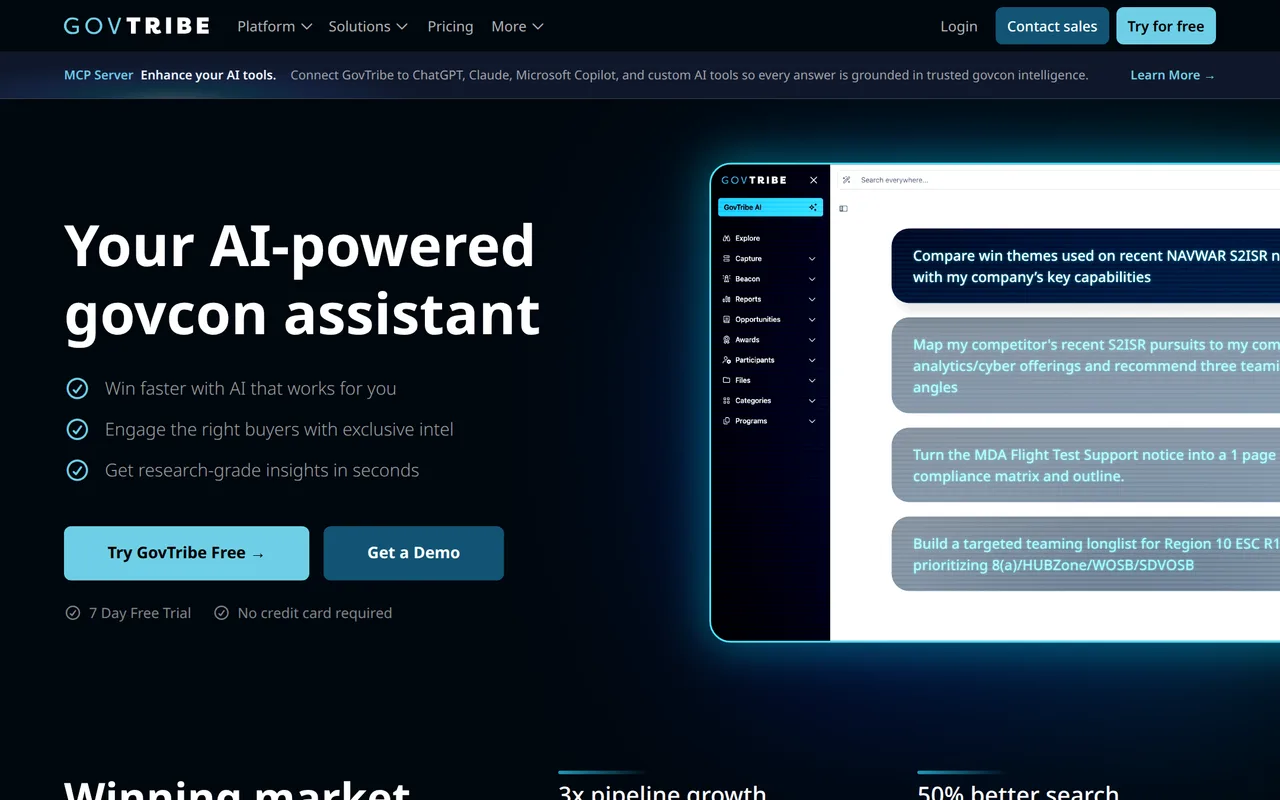The height and width of the screenshot is (800, 1280).
Task: Open the Solutions dropdown menu
Action: (x=368, y=26)
